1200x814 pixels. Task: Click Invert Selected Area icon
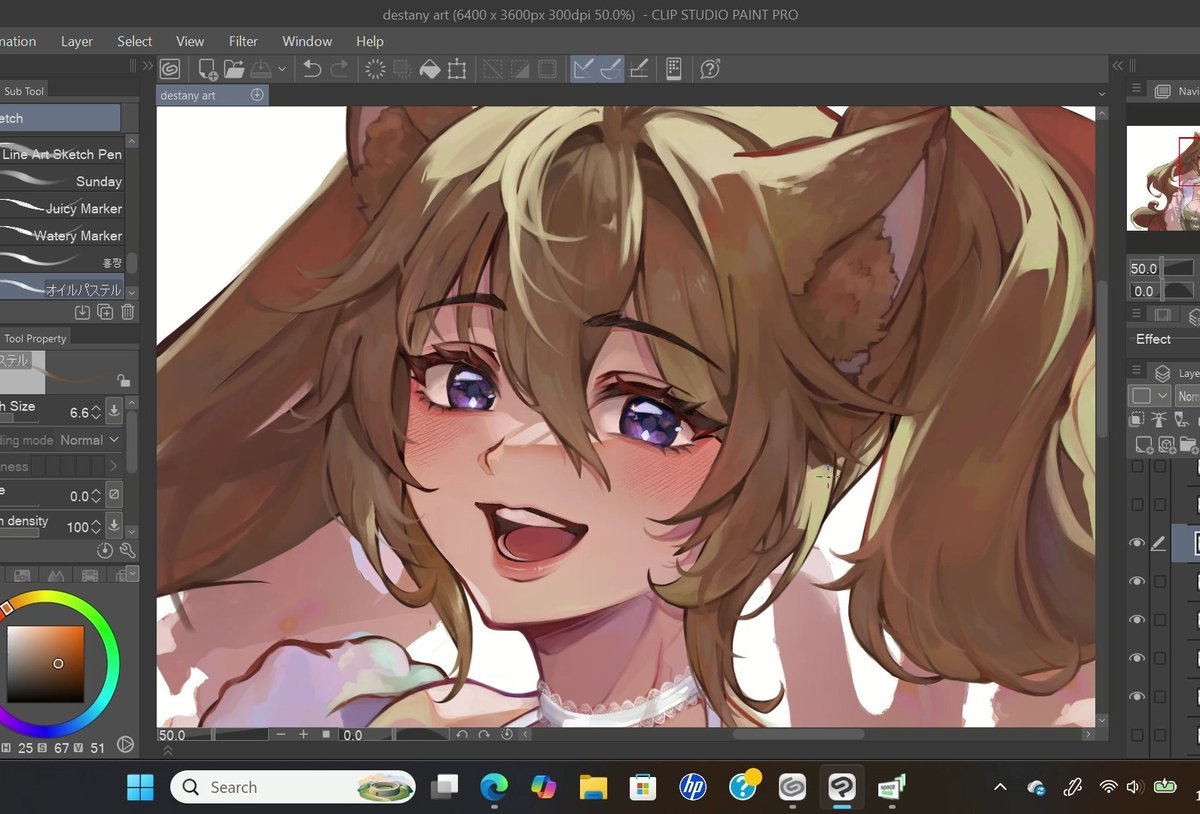[520, 69]
